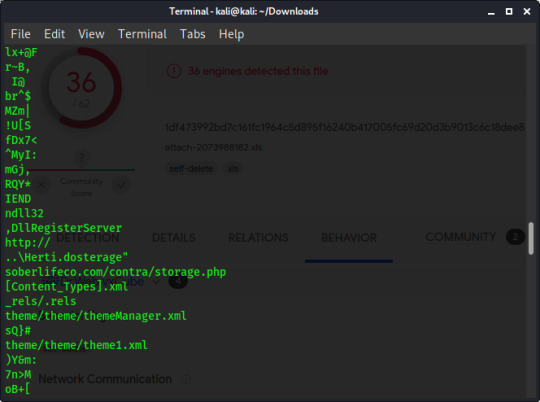Open the File menu
This screenshot has height=402, width=540.
tap(20, 34)
